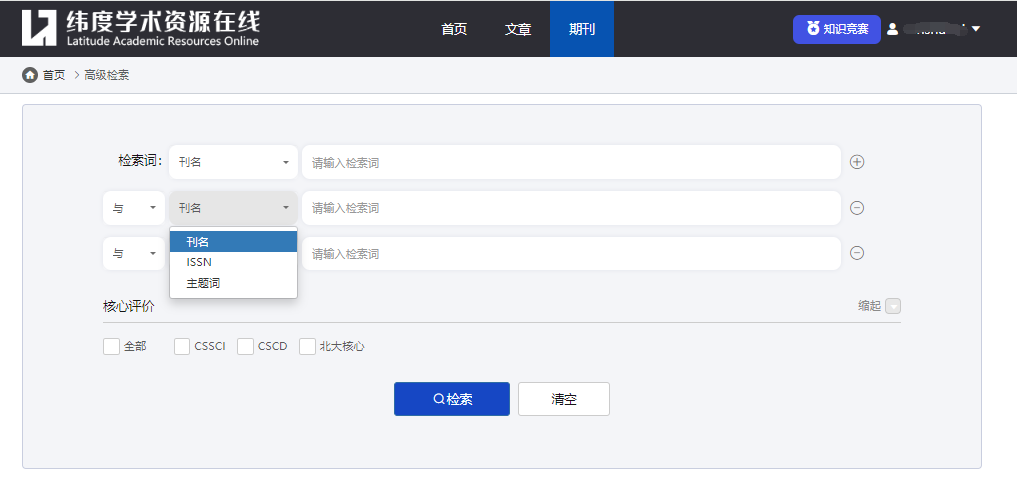The width and height of the screenshot is (1017, 496).
Task: Expand the user account dropdown arrow
Action: (x=975, y=29)
